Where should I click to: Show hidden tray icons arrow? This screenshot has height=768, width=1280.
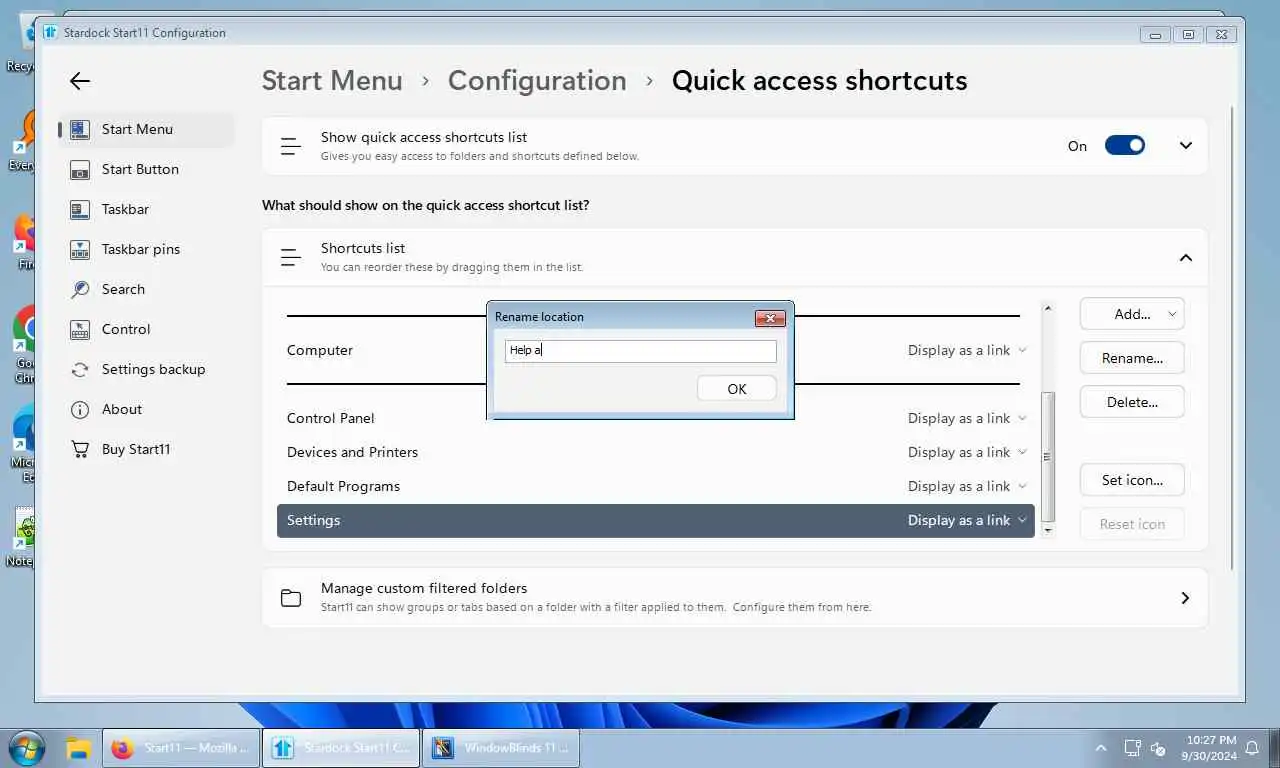[1102, 748]
